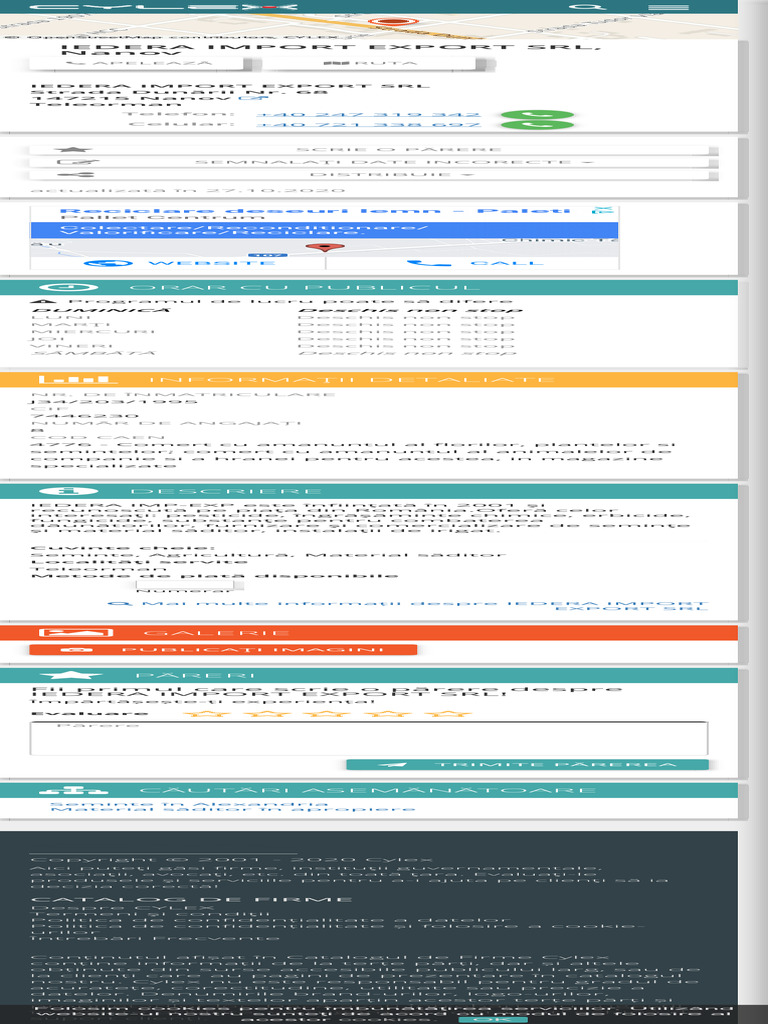
Task: Open the search magnifier icon in header
Action: (x=587, y=7)
